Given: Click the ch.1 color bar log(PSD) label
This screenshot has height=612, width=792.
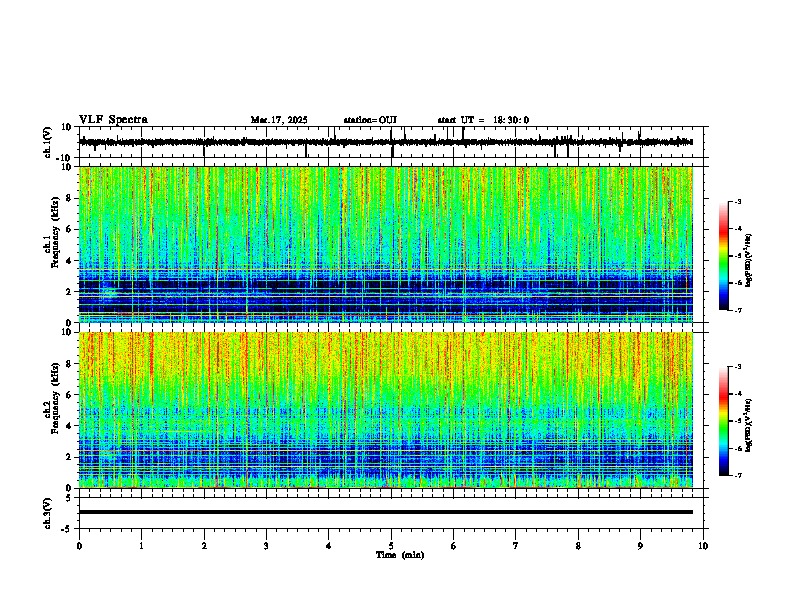Looking at the screenshot, I should [x=749, y=260].
